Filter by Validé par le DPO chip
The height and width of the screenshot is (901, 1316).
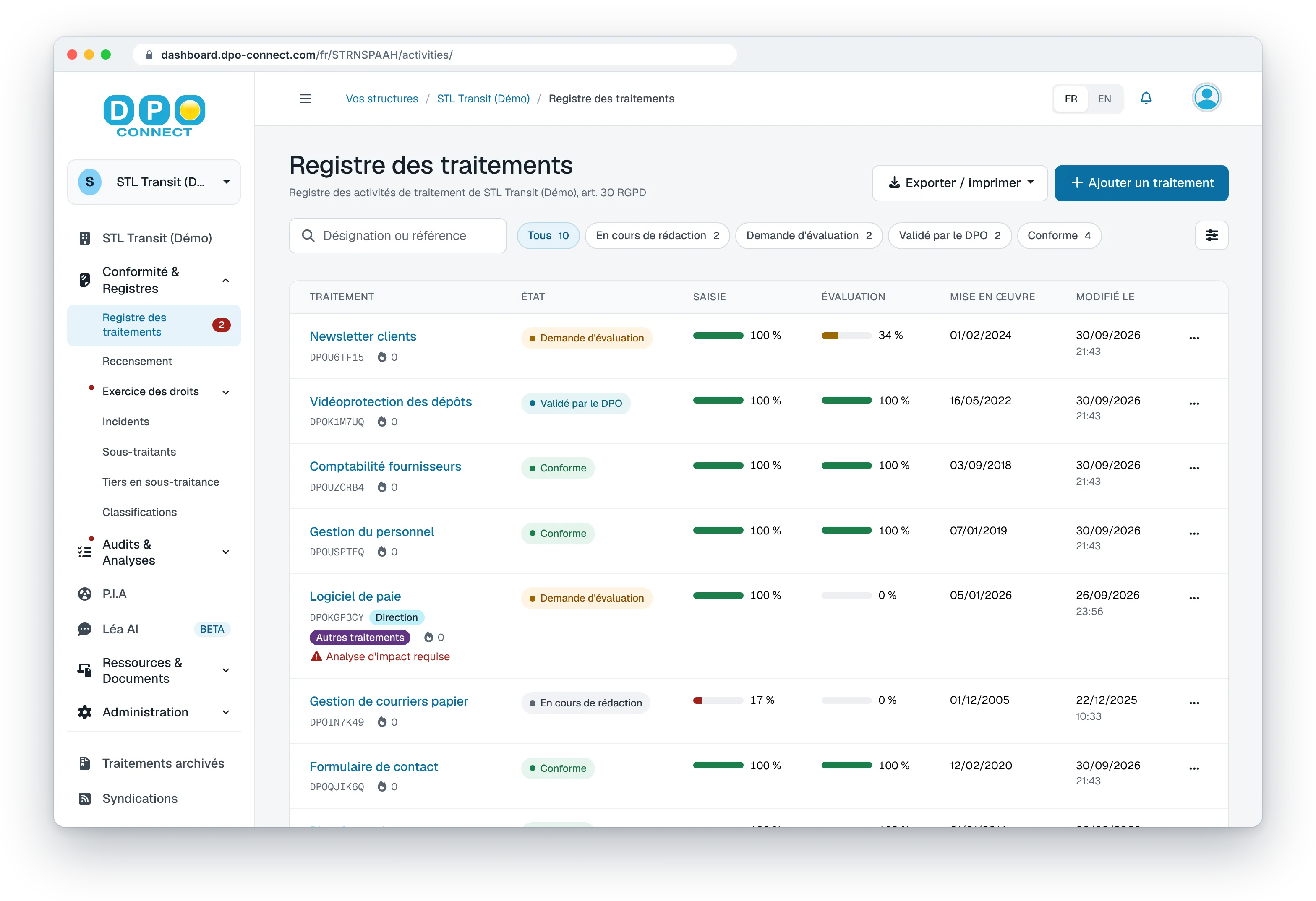949,235
